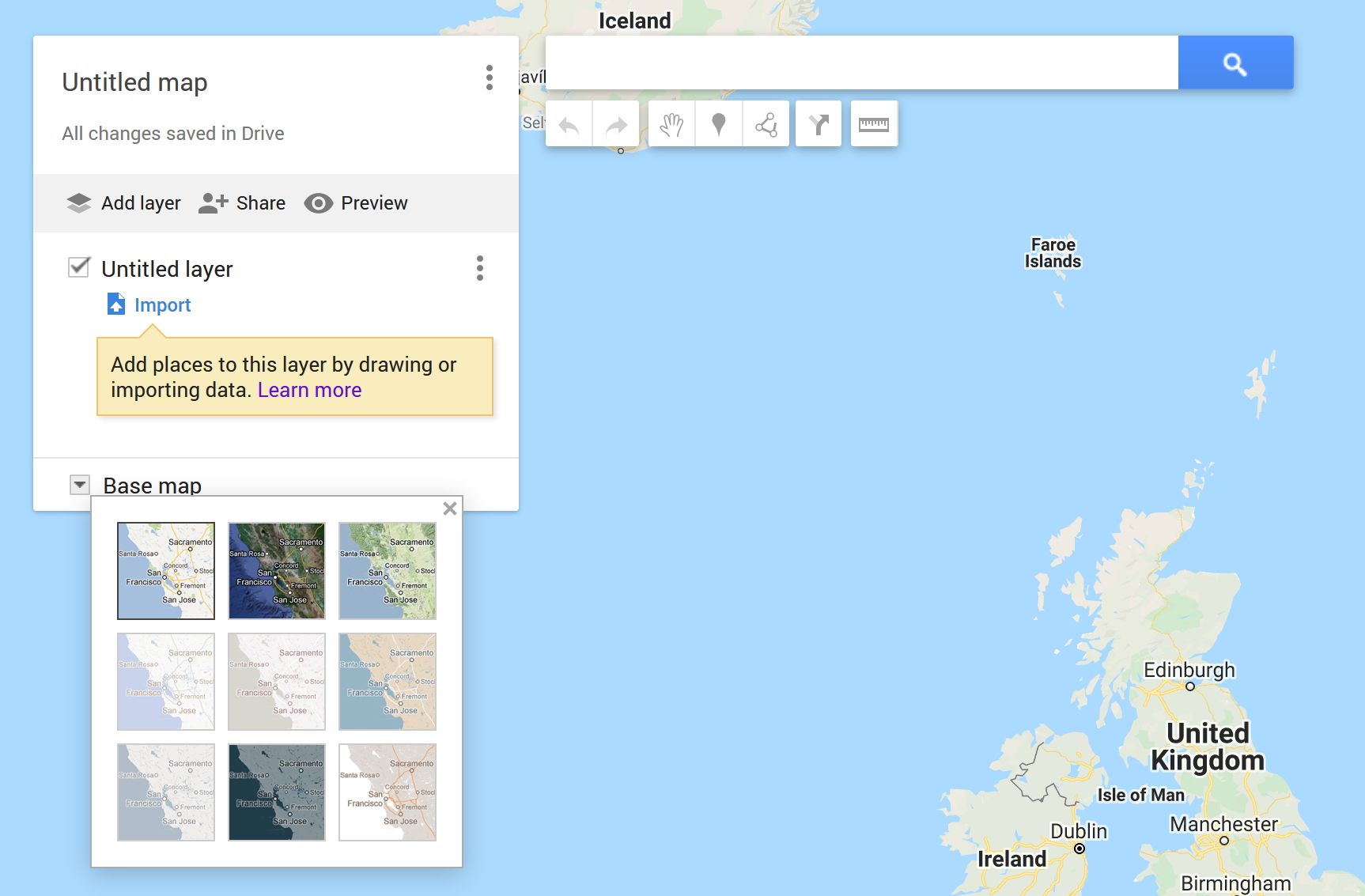Image resolution: width=1365 pixels, height=896 pixels.
Task: Click inside the map search field
Action: 862,62
